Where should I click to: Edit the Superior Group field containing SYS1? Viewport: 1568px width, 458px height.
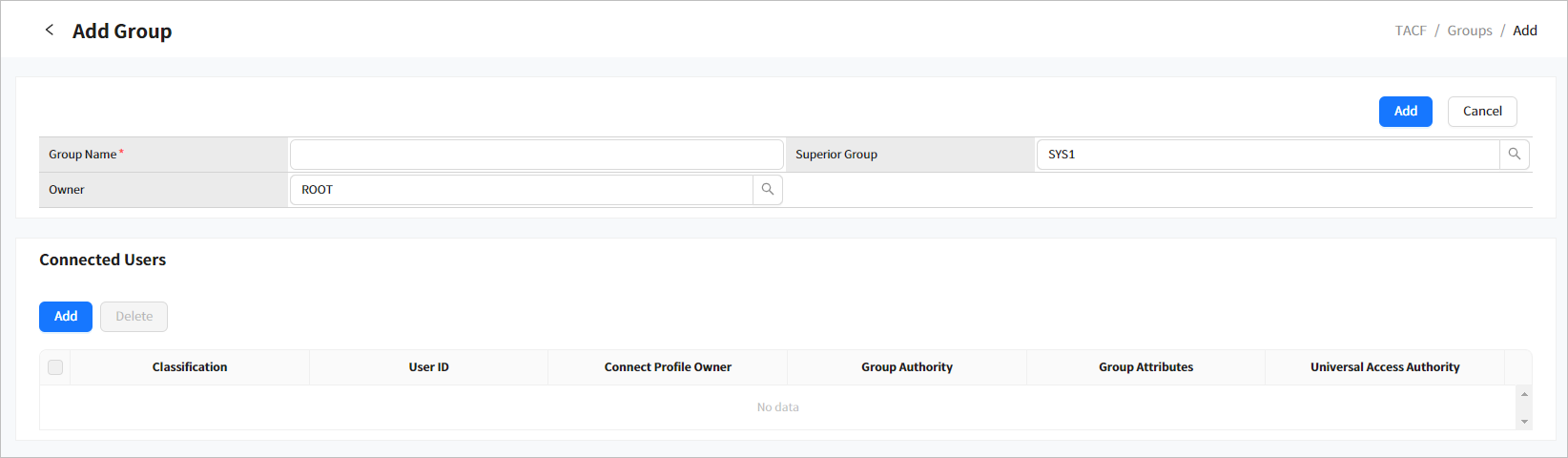tap(1267, 155)
